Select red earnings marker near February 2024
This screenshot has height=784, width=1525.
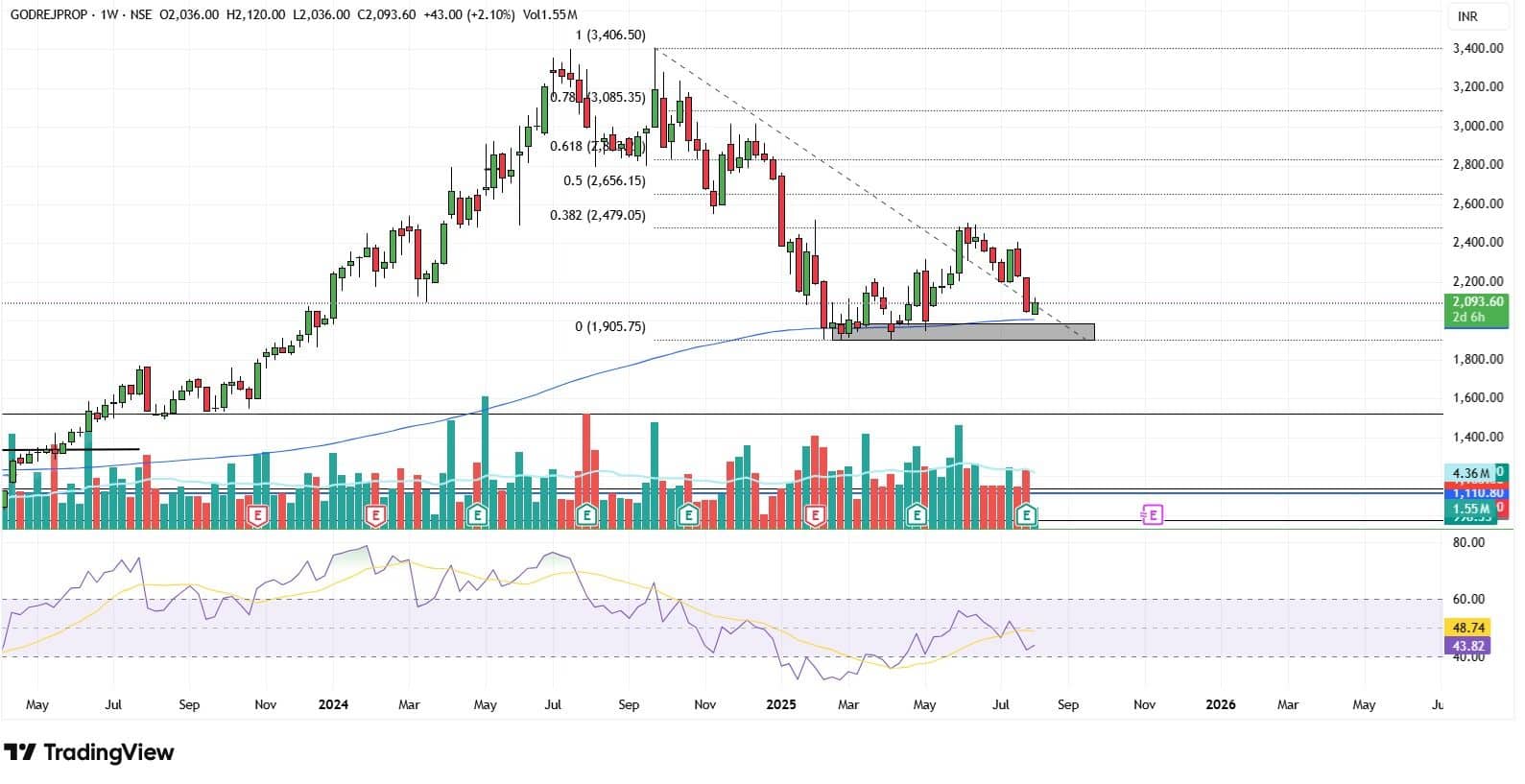(x=375, y=516)
